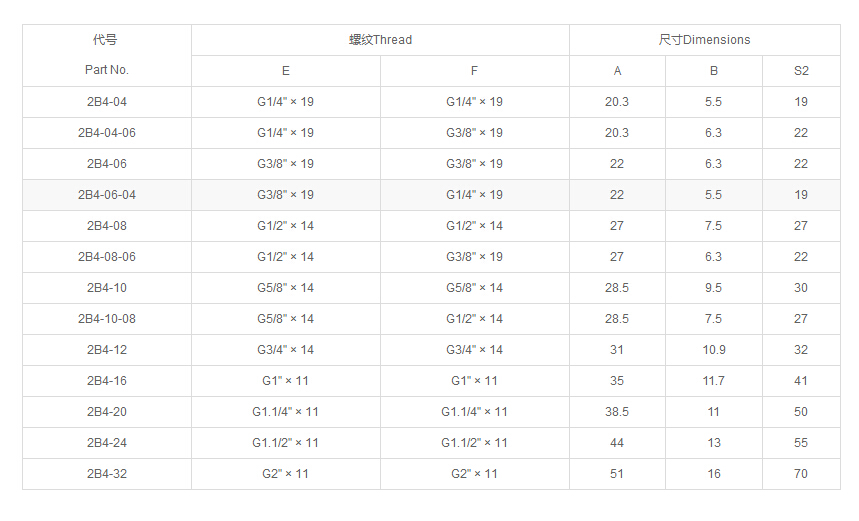Image resolution: width=859 pixels, height=521 pixels.
Task: Click the 2B4-04 part number cell
Action: click(x=106, y=102)
